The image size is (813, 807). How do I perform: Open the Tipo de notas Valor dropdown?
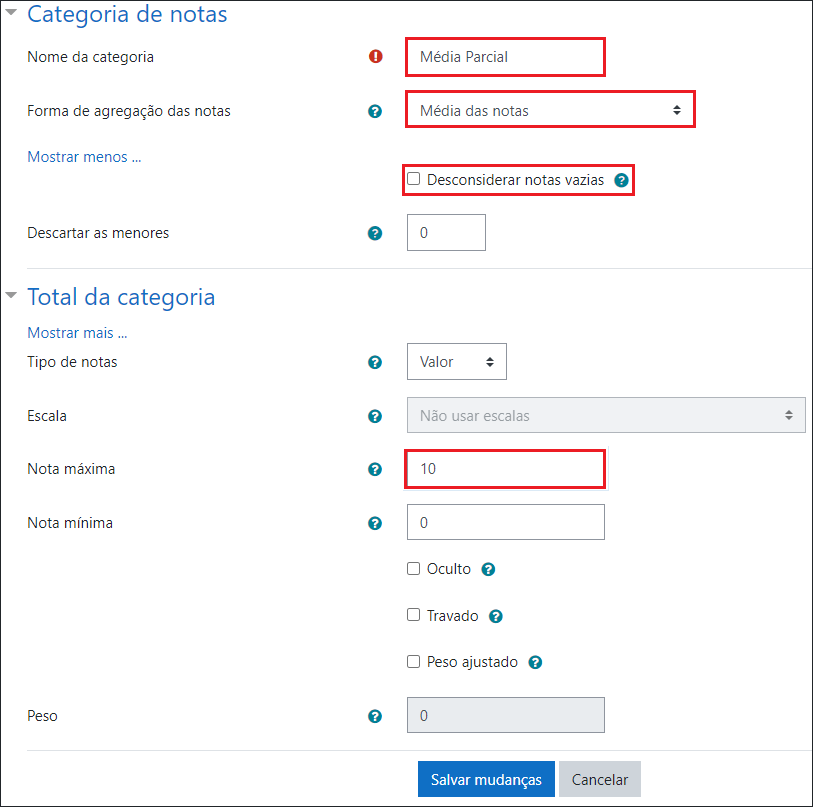[456, 362]
